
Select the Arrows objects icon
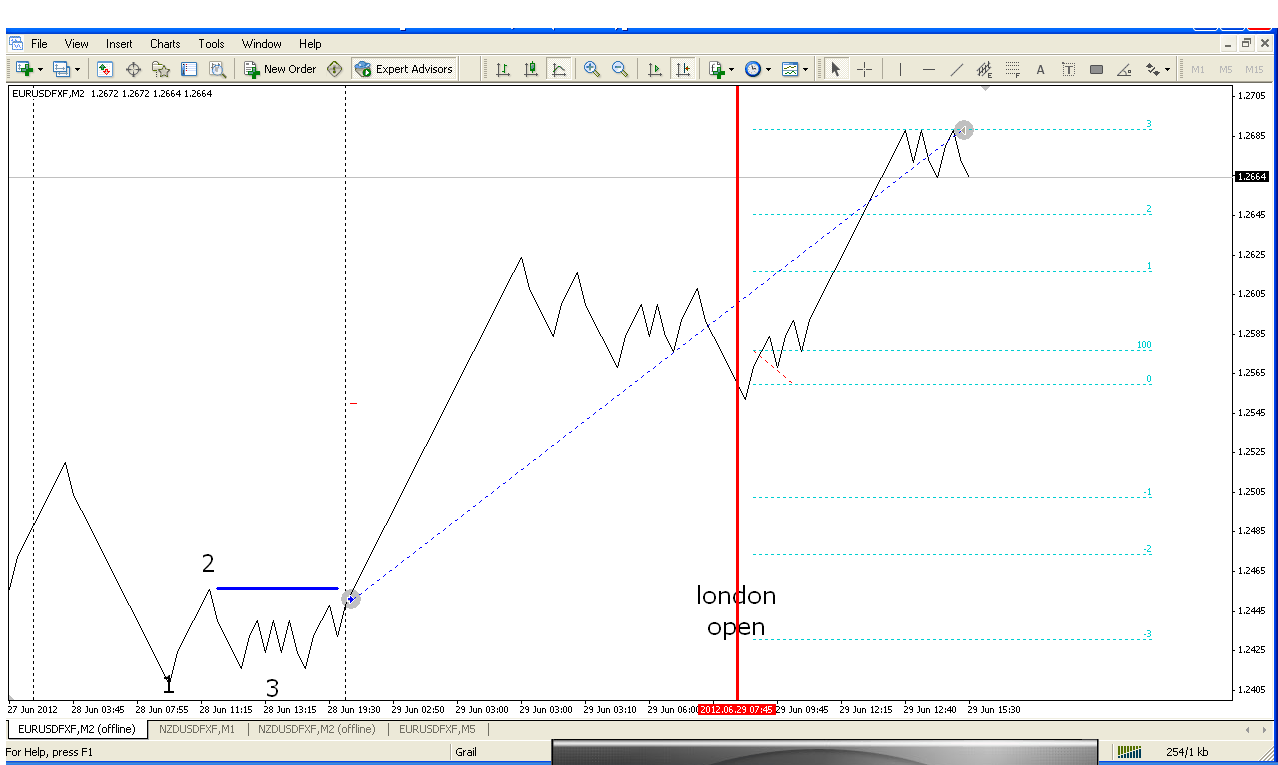pos(1152,69)
